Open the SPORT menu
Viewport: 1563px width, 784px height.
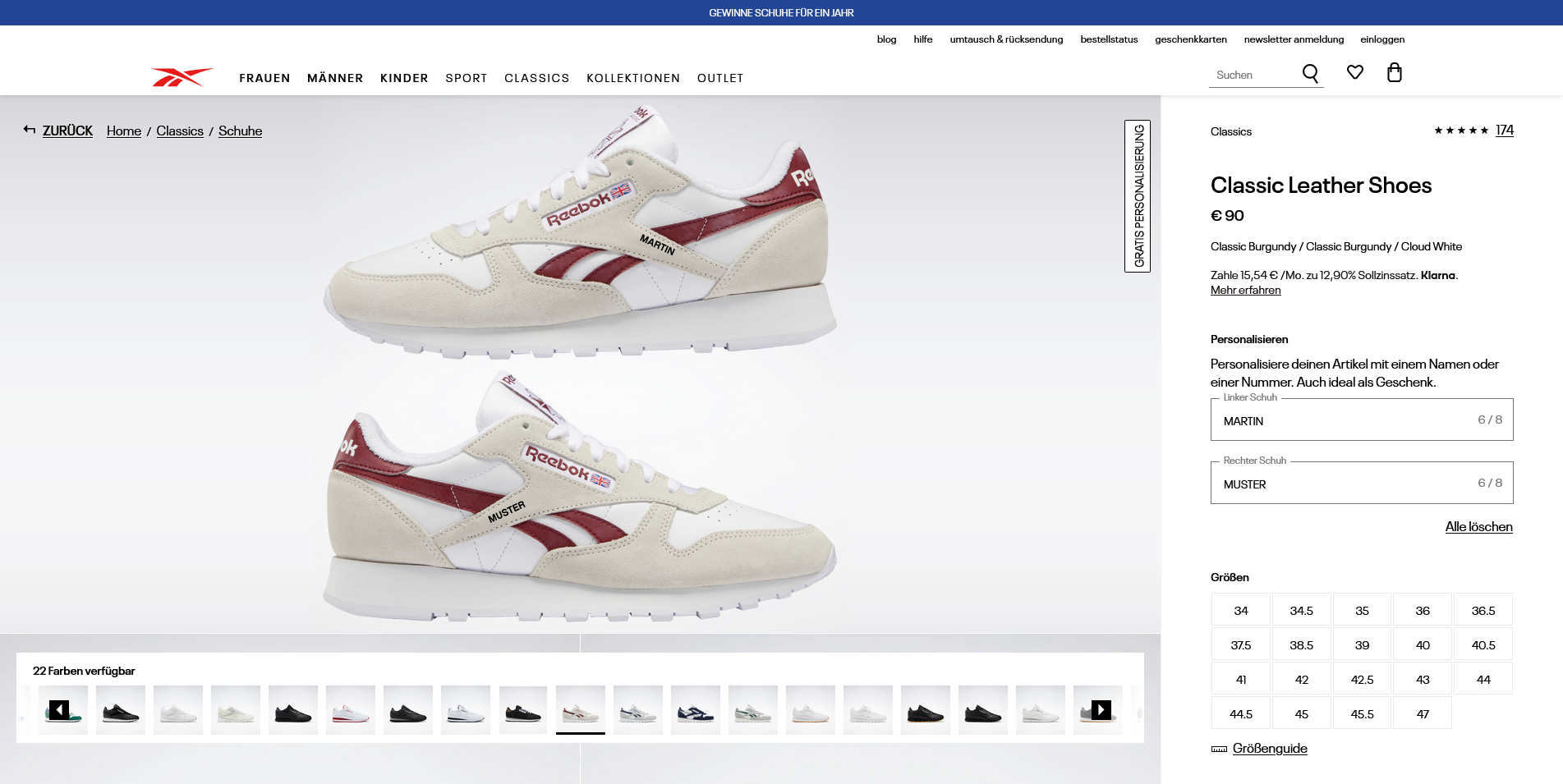tap(467, 78)
